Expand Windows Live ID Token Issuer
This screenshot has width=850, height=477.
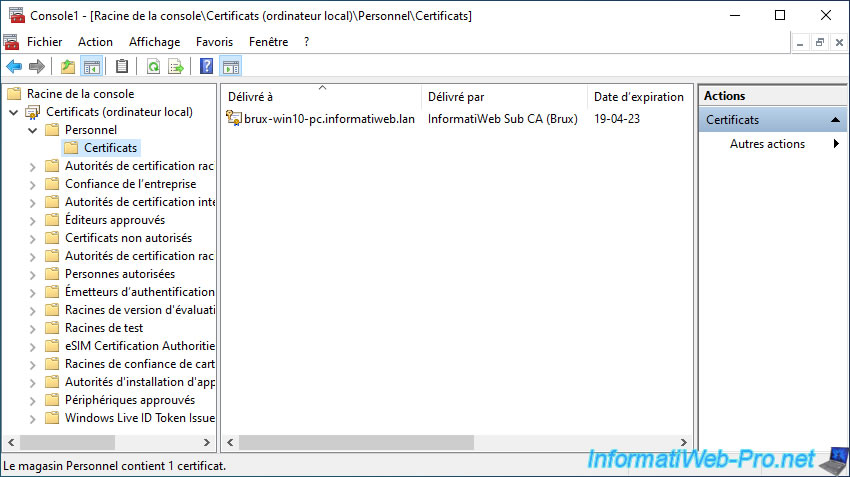(x=33, y=418)
